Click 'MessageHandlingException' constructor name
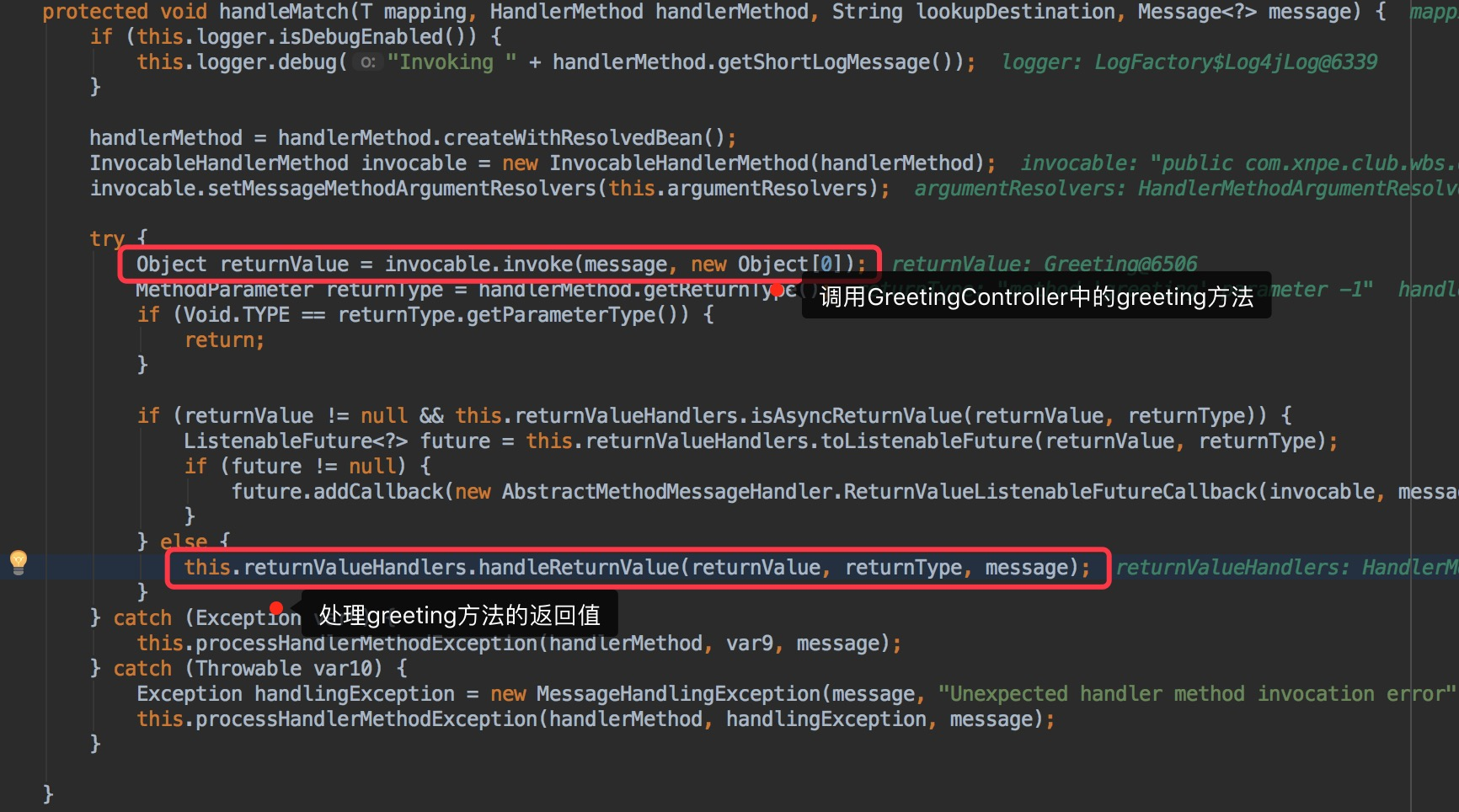This screenshot has width=1459, height=812. tap(678, 694)
